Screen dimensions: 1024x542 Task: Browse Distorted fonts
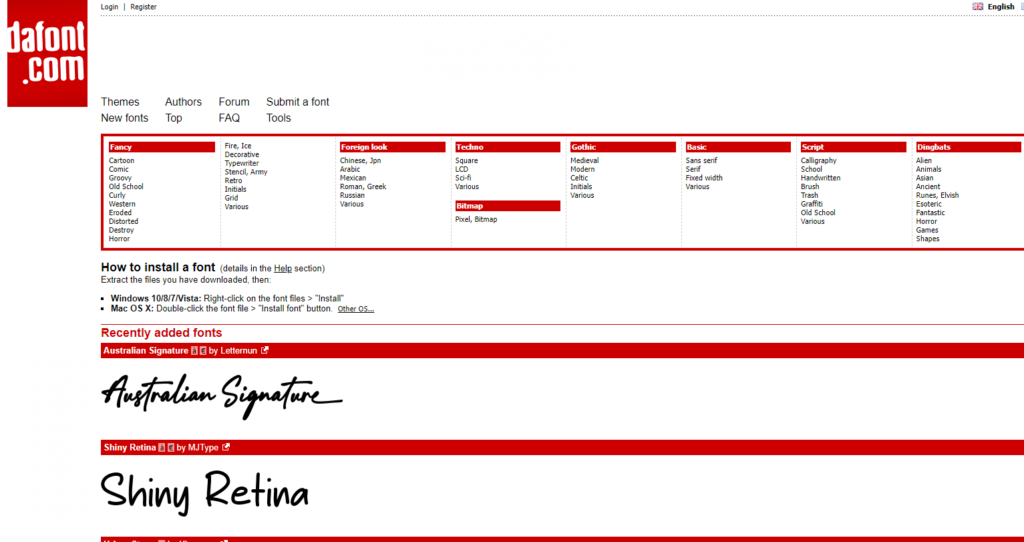[x=123, y=221]
